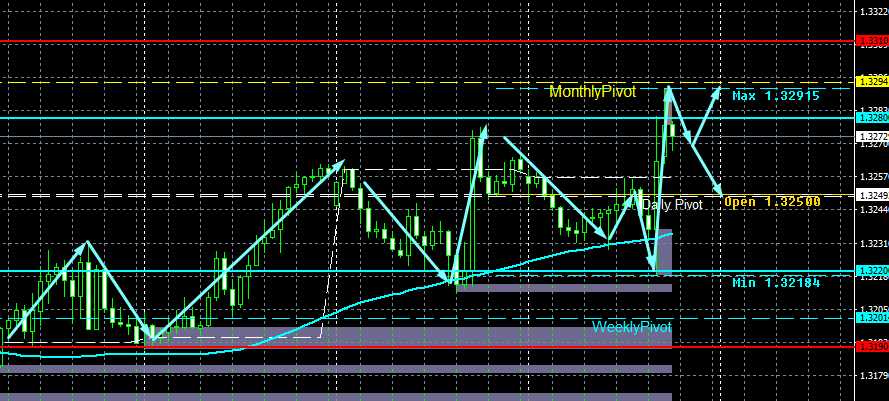The height and width of the screenshot is (401, 889).
Task: Click the 1.3231 axis price value
Action: 874,243
